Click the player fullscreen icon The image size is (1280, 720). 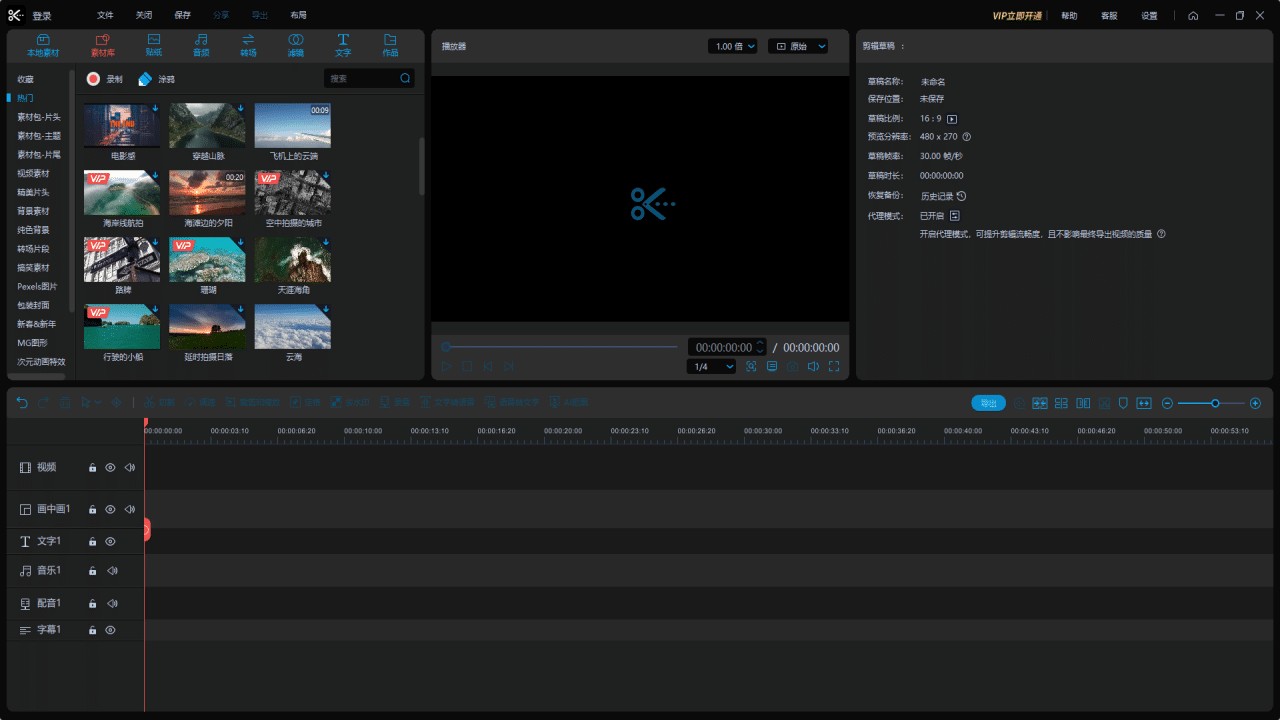click(x=834, y=367)
